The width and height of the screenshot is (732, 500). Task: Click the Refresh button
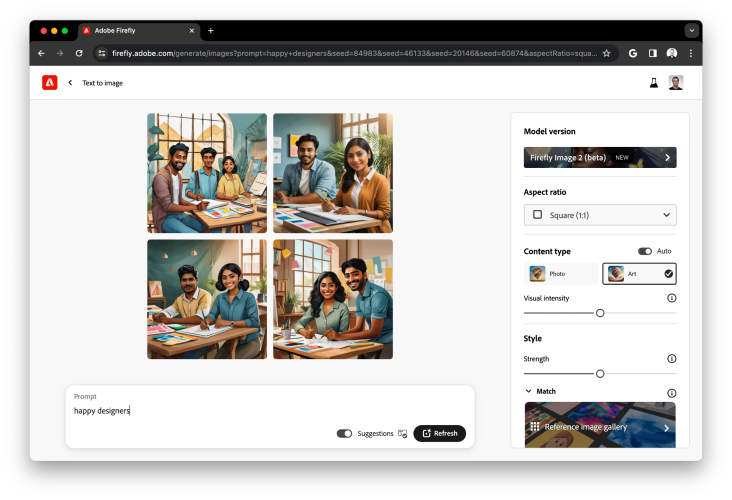pos(439,434)
